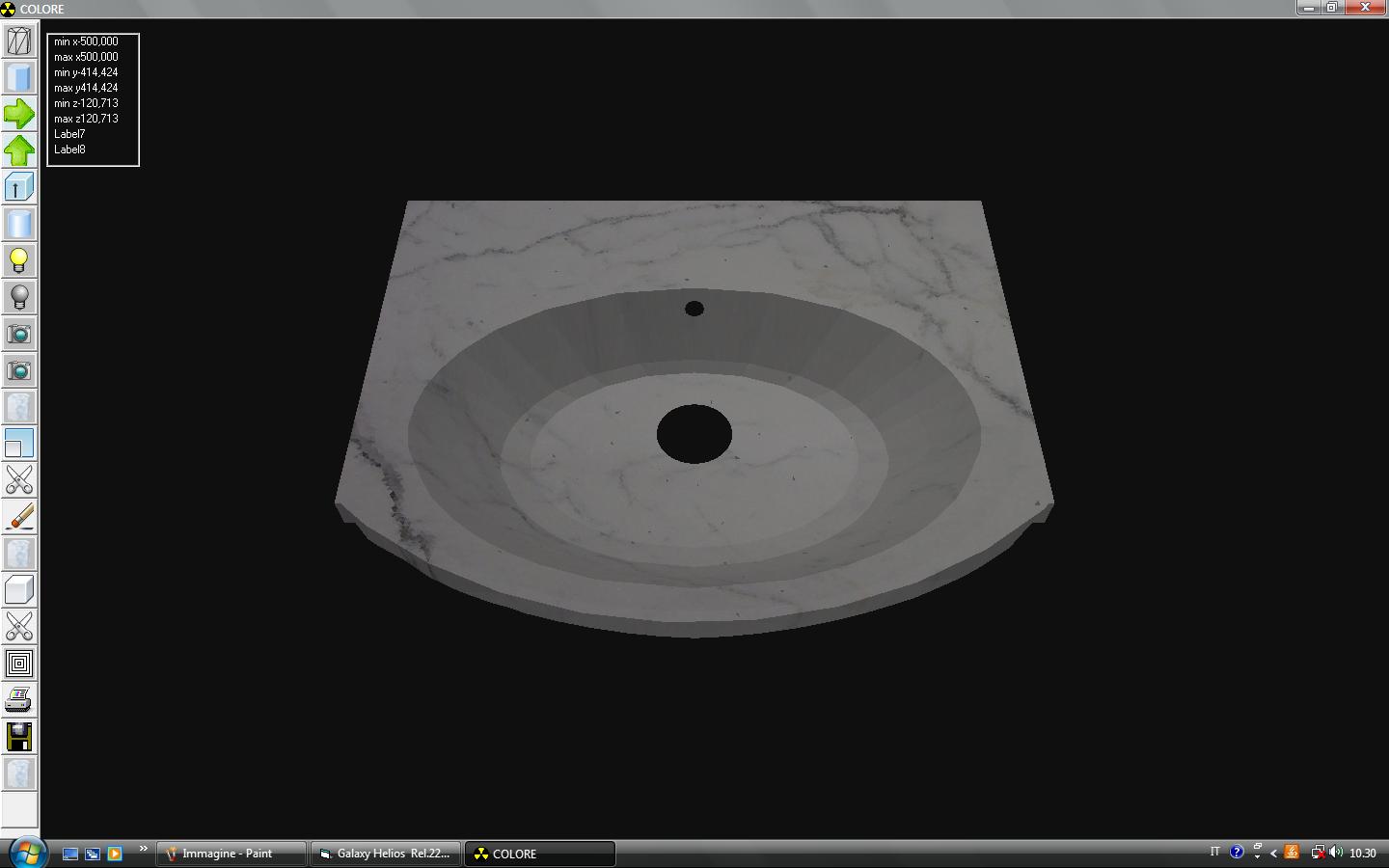
Task: Click the concentric squares icon
Action: tap(19, 664)
